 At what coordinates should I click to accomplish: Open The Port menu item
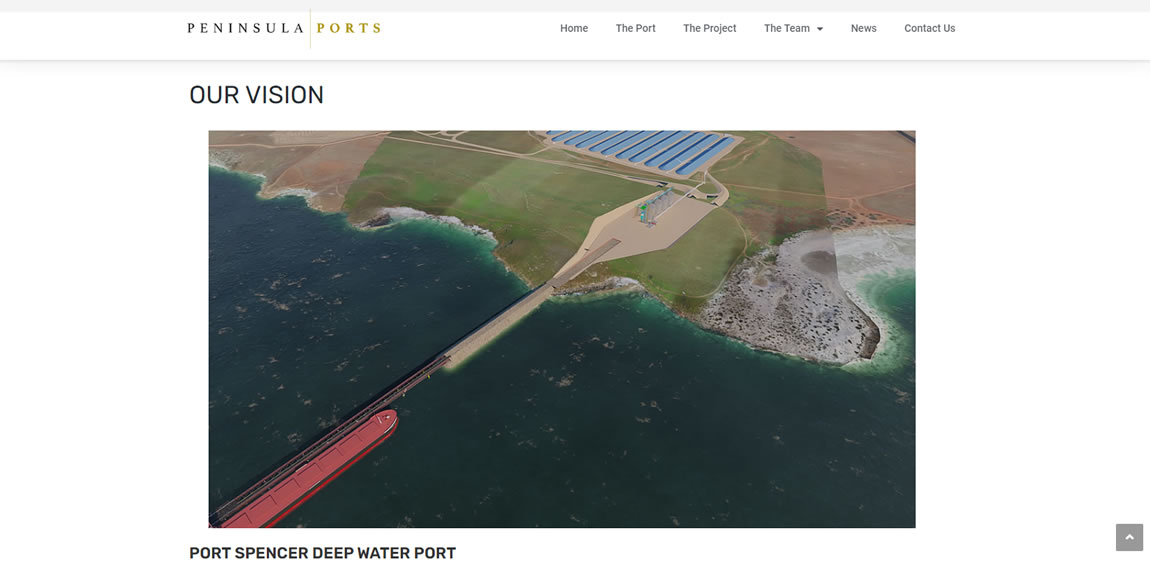pyautogui.click(x=635, y=29)
